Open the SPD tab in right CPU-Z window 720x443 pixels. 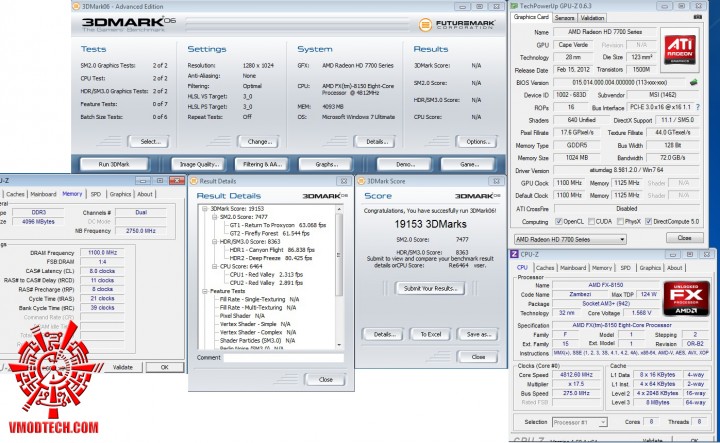pyautogui.click(x=625, y=268)
